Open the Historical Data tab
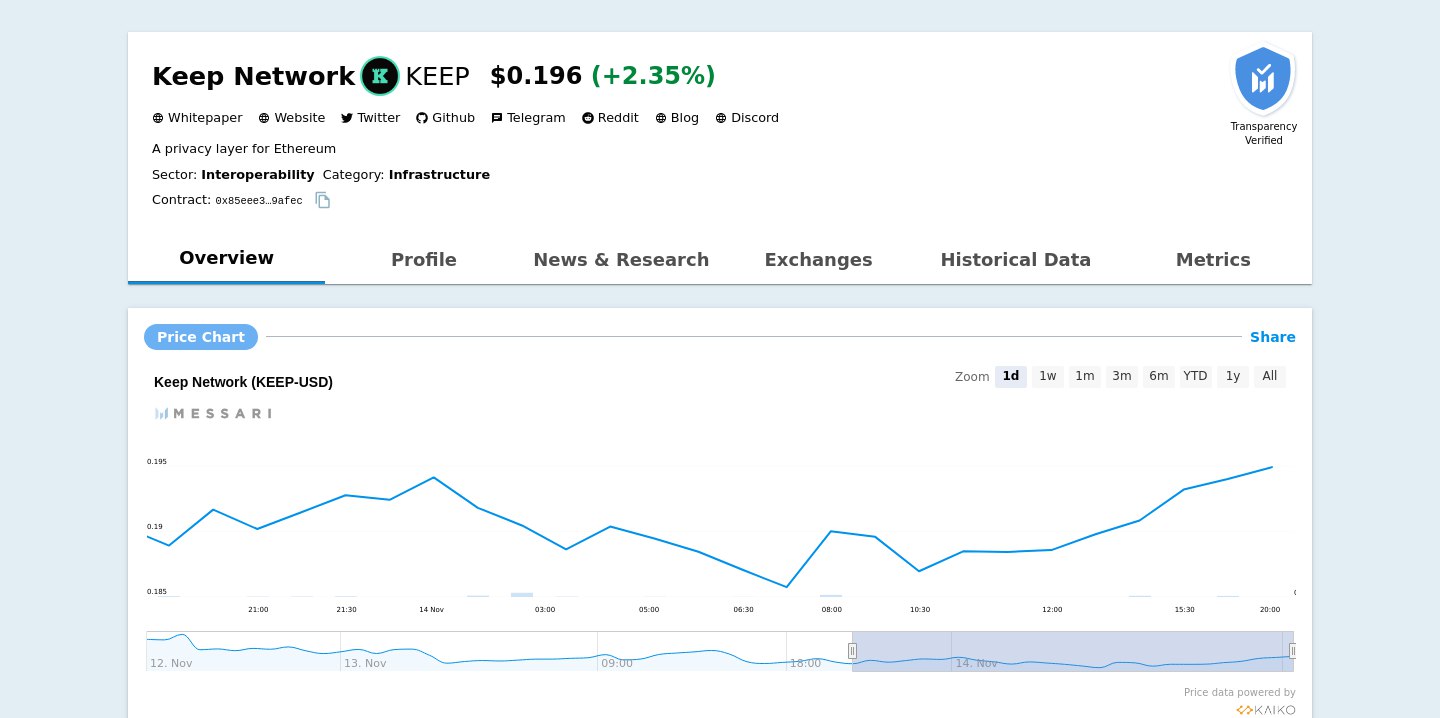Image resolution: width=1440 pixels, height=718 pixels. pyautogui.click(x=1016, y=260)
